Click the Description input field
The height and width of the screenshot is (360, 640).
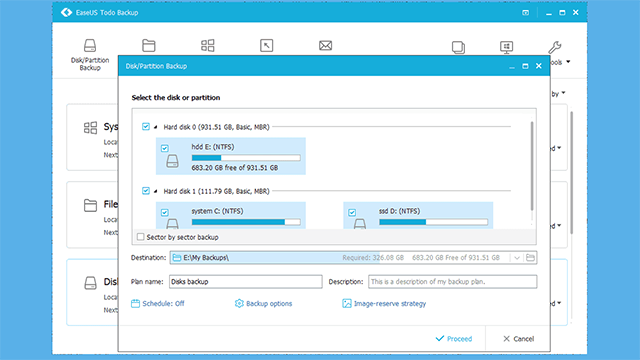click(x=452, y=281)
